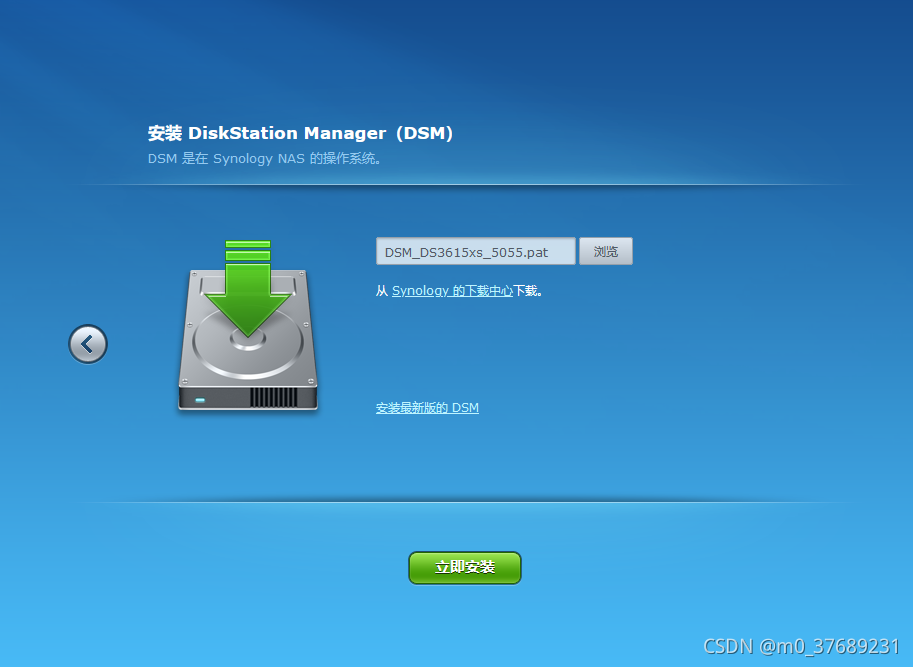Click the DSM 是在 Synology NAS 的操作系统 subtitle
913x667 pixels.
point(264,158)
